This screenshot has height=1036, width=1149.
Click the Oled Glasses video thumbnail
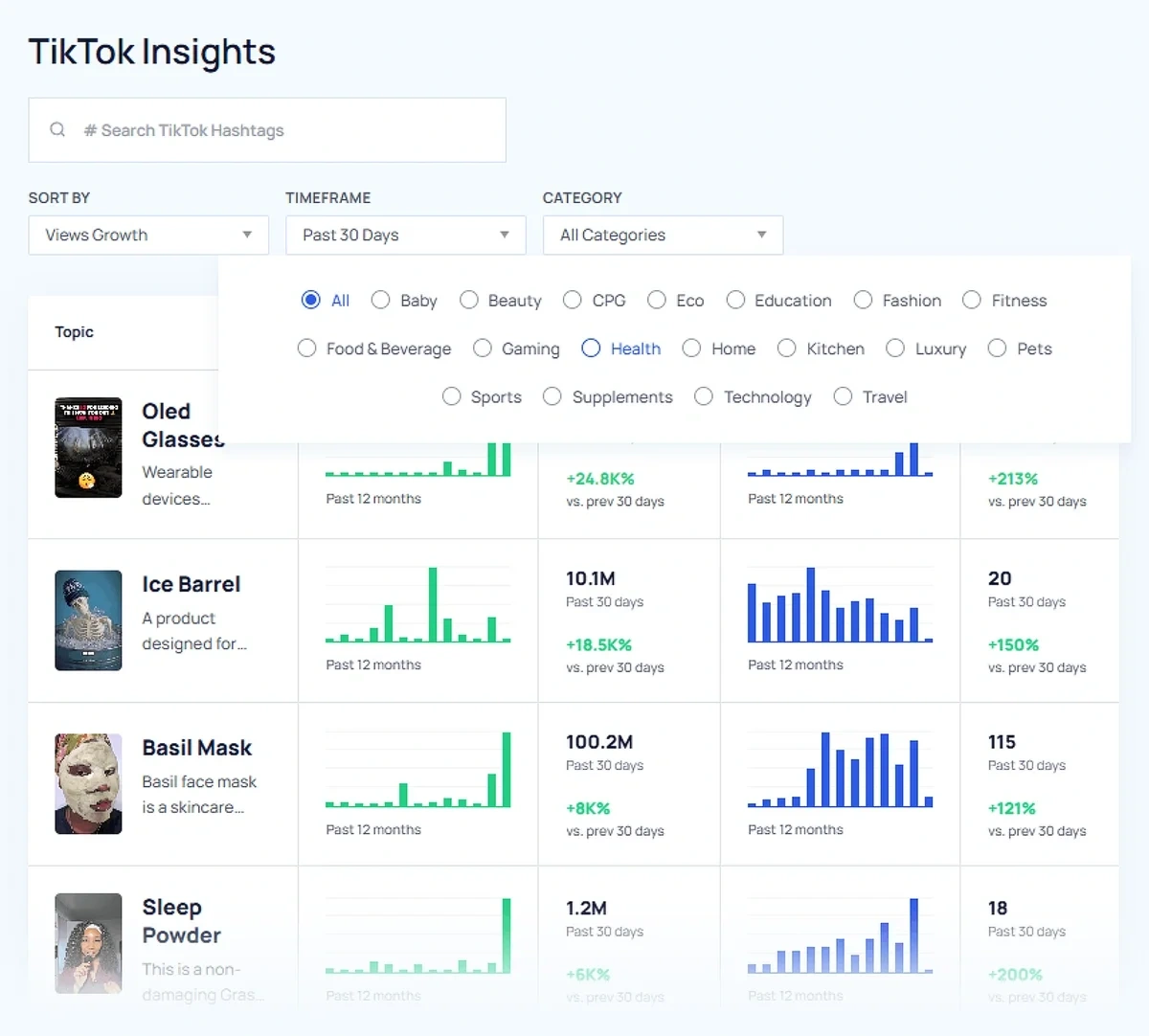click(88, 446)
